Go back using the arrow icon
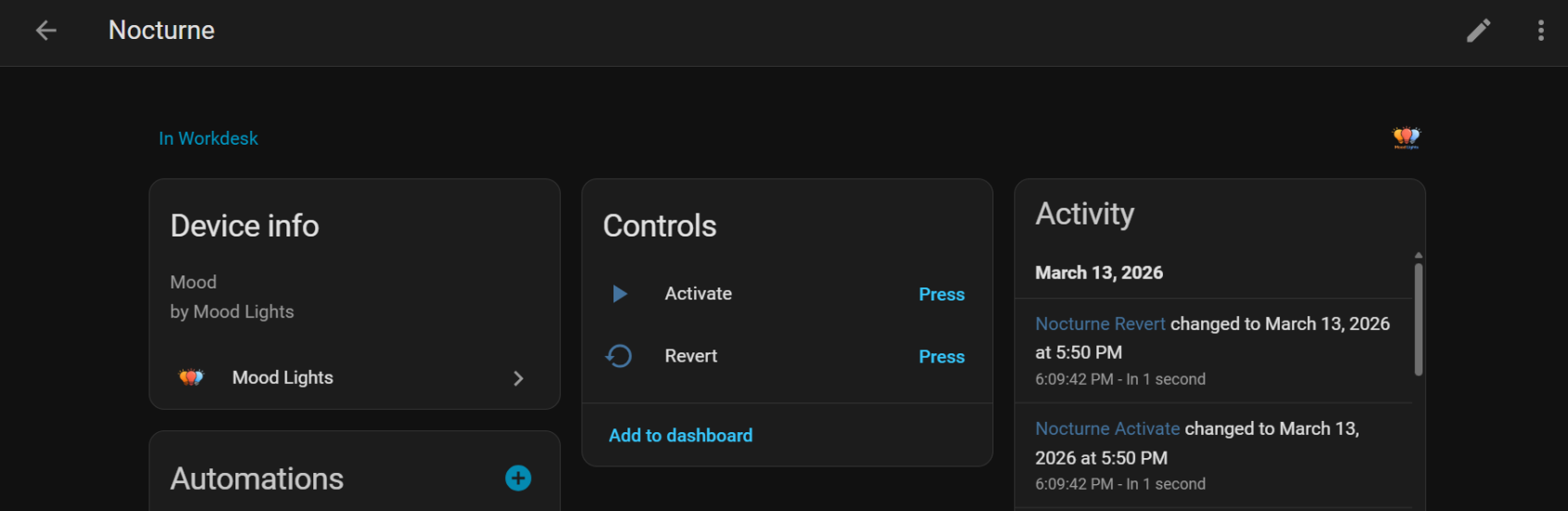This screenshot has width=1568, height=511. pyautogui.click(x=45, y=31)
